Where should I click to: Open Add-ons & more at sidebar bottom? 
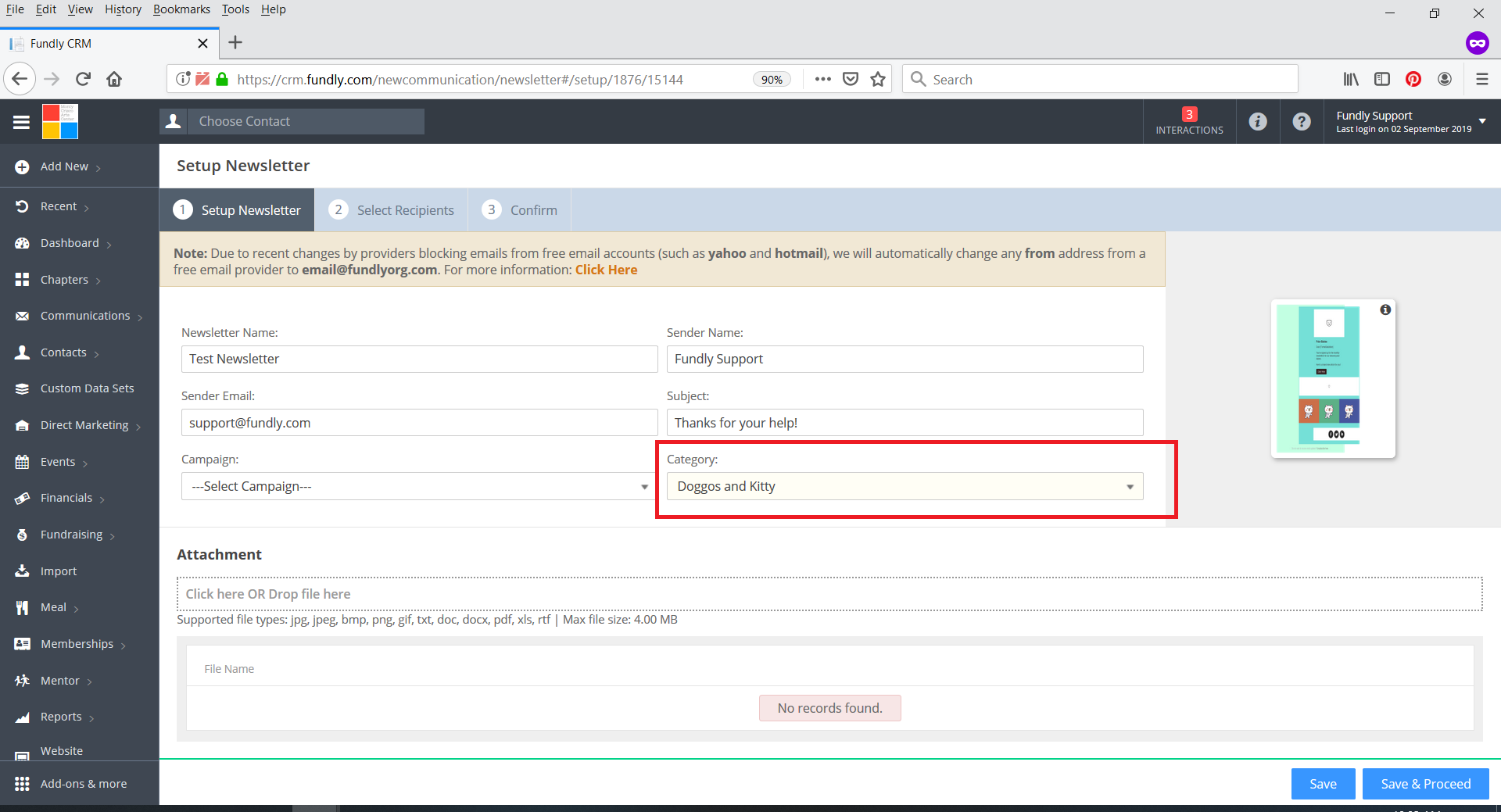[84, 784]
